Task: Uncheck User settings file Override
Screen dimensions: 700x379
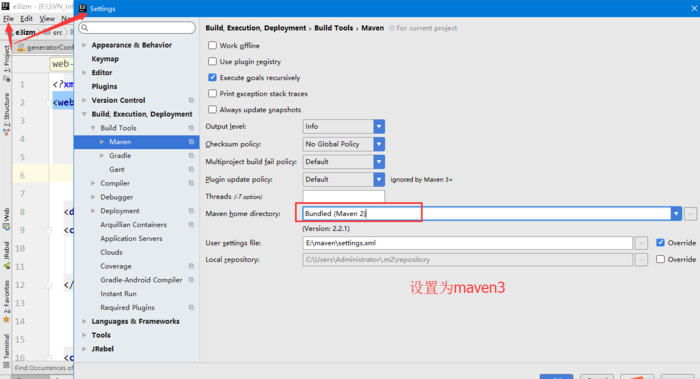Action: (x=660, y=243)
